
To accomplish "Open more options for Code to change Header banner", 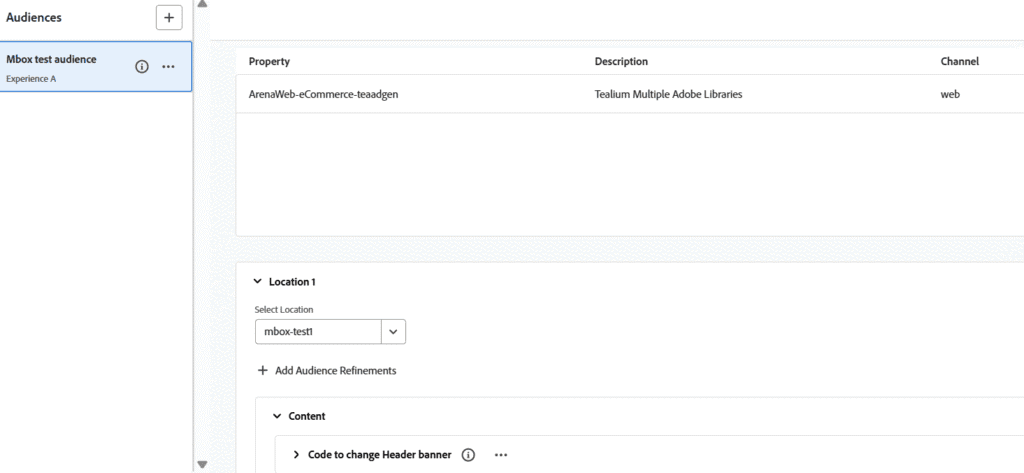I will pyautogui.click(x=501, y=455).
